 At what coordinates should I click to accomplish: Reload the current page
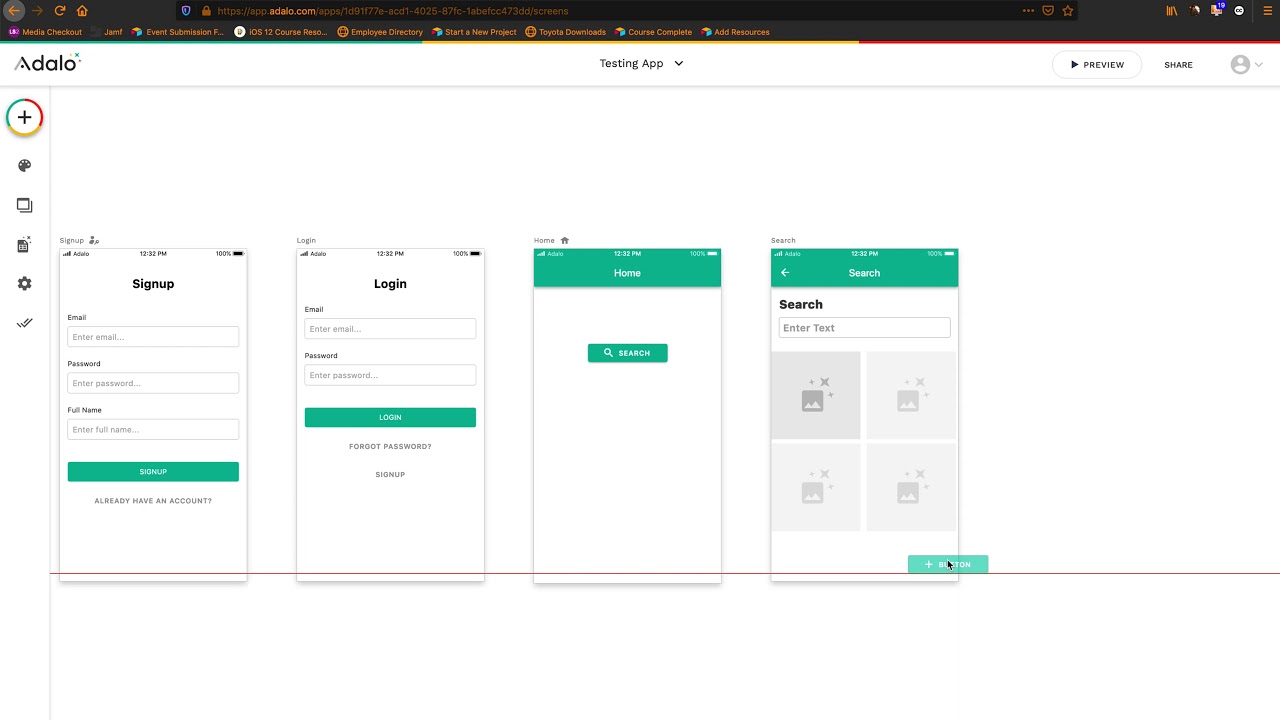pyautogui.click(x=60, y=11)
